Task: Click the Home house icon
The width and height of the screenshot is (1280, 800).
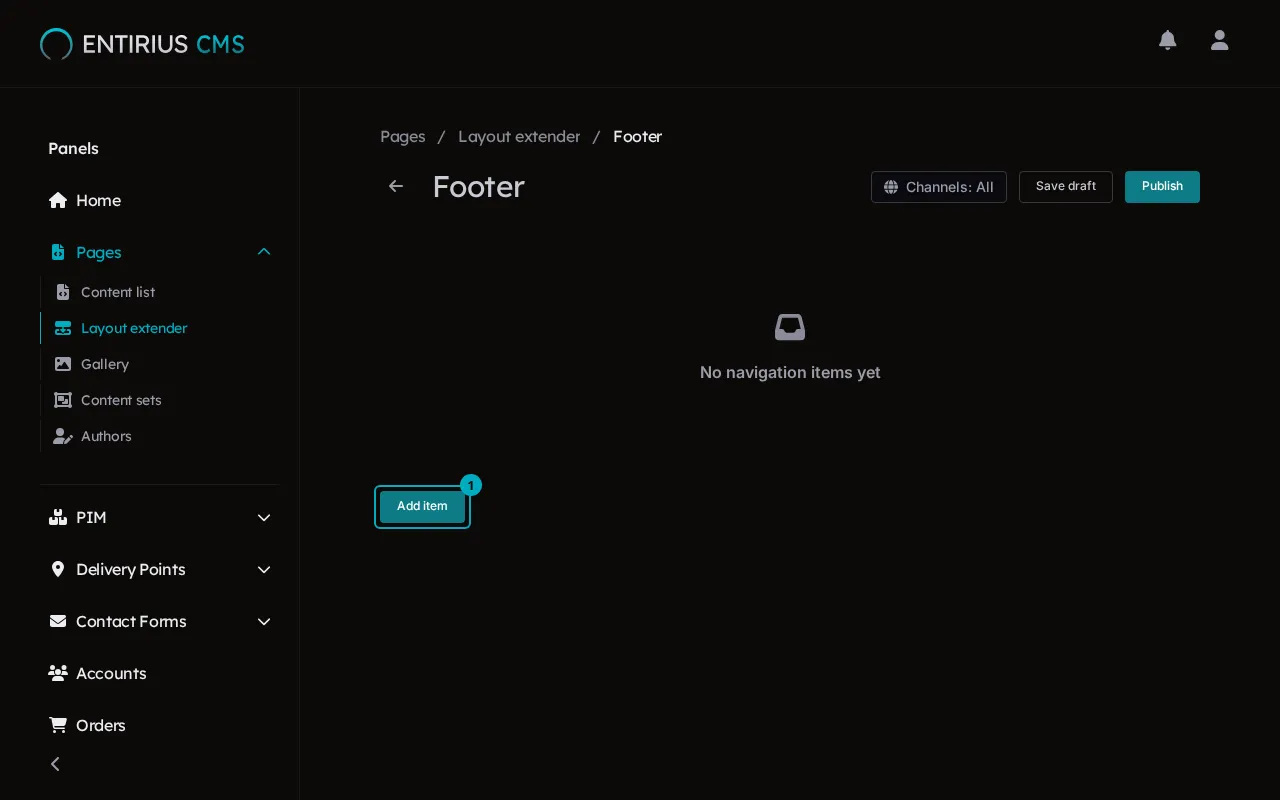Action: pos(58,200)
